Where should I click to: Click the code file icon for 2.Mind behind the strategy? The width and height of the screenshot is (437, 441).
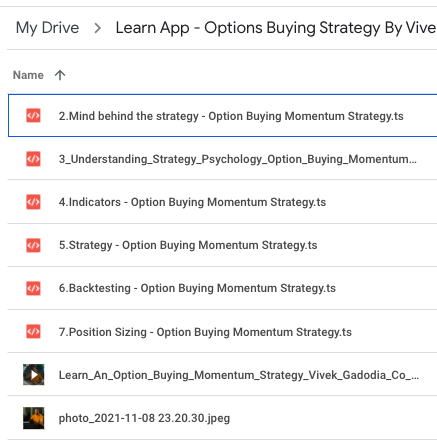point(33,116)
